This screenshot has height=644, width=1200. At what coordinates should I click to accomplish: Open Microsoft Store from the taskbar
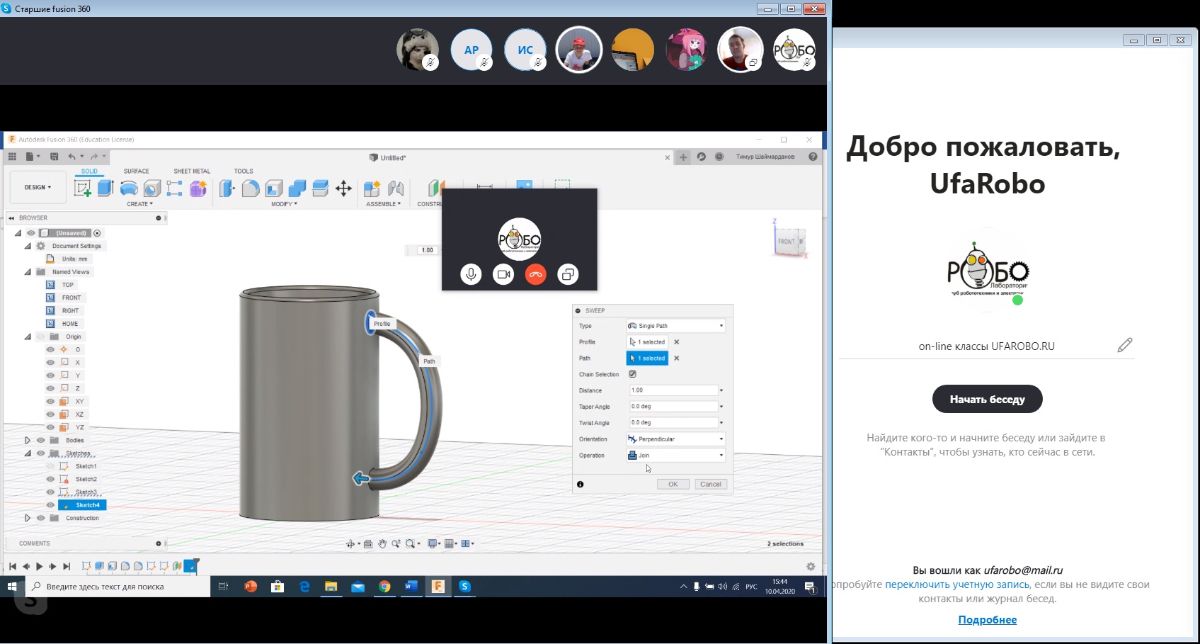[x=278, y=587]
